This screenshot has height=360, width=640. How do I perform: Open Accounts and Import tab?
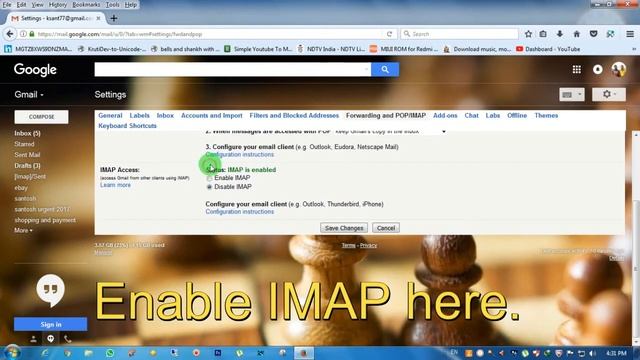(212, 116)
